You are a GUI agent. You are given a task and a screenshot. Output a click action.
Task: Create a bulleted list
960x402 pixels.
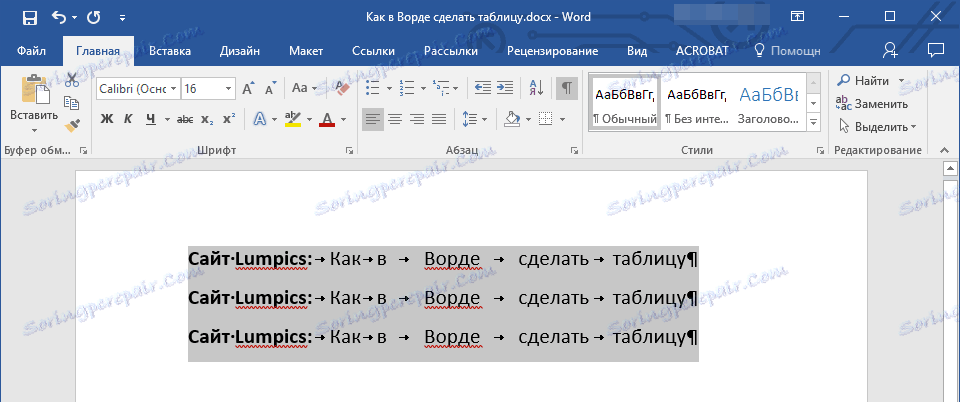372,89
